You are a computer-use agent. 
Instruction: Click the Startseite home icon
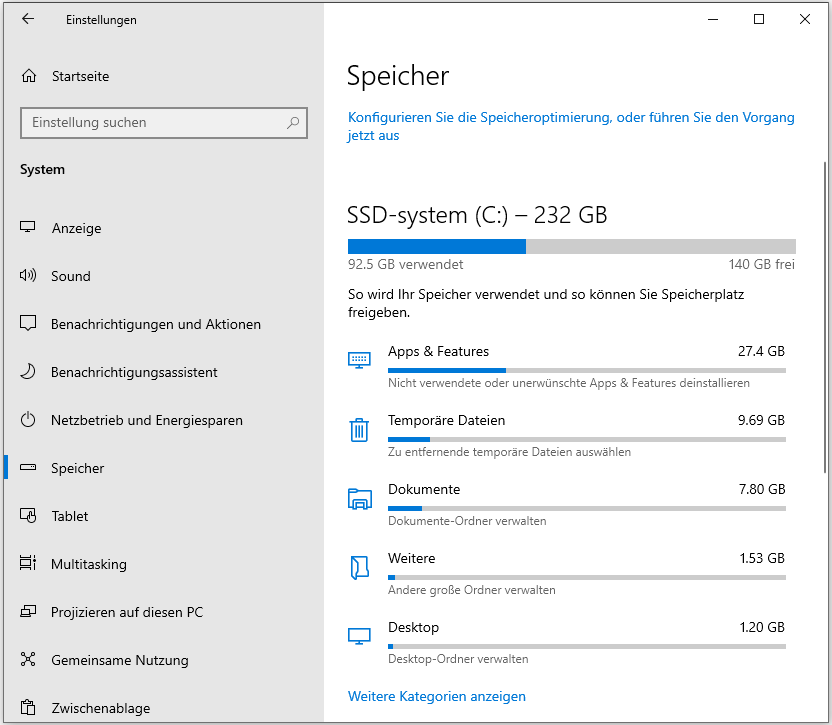pyautogui.click(x=28, y=76)
